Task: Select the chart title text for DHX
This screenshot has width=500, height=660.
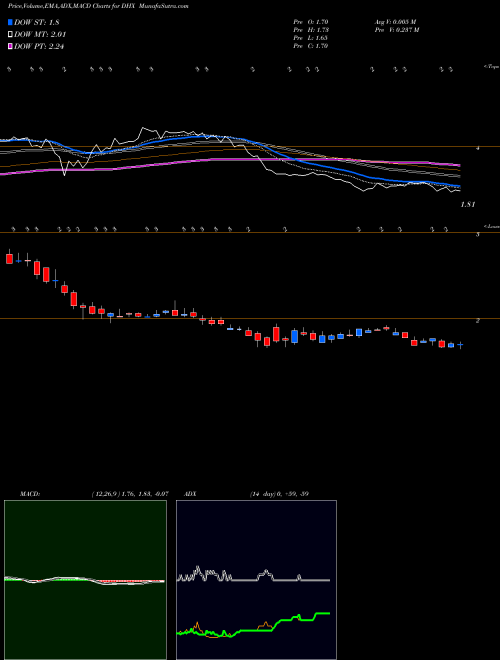Action: tap(98, 6)
